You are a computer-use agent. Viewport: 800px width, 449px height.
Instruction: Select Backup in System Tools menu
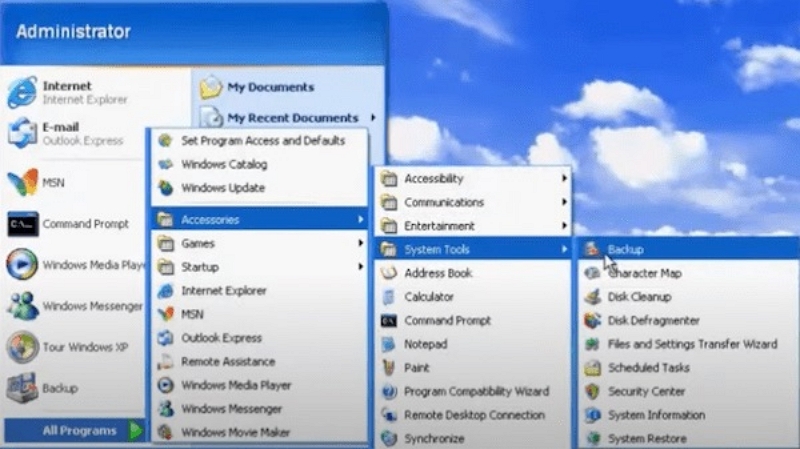coord(689,250)
